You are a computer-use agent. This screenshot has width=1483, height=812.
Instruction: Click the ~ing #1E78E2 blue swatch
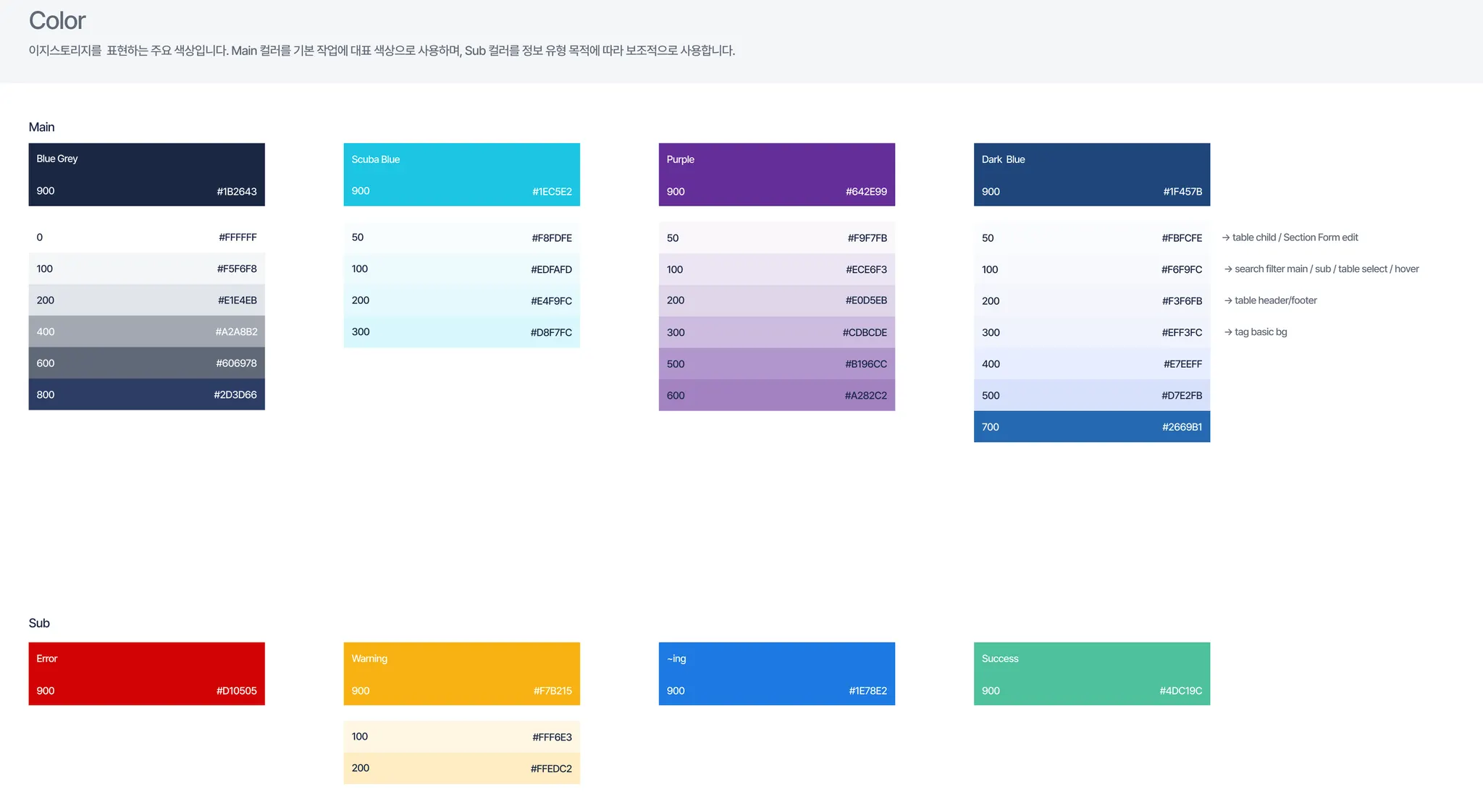click(x=776, y=674)
